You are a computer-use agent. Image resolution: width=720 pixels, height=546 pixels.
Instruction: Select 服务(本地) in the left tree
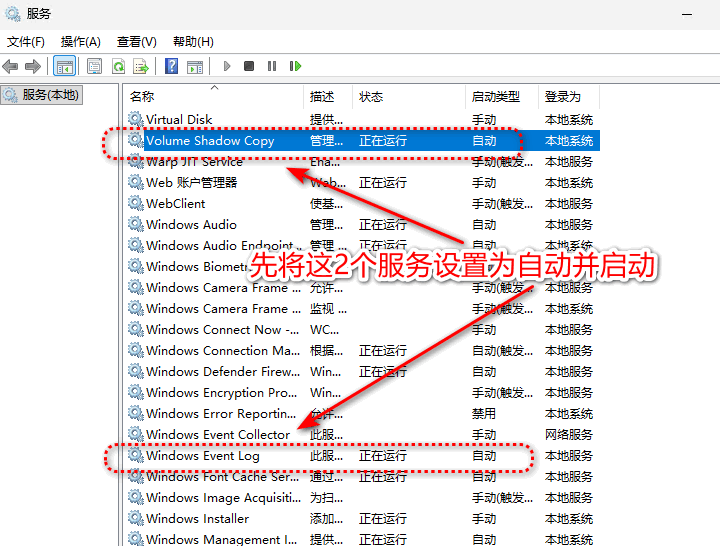pyautogui.click(x=41, y=95)
